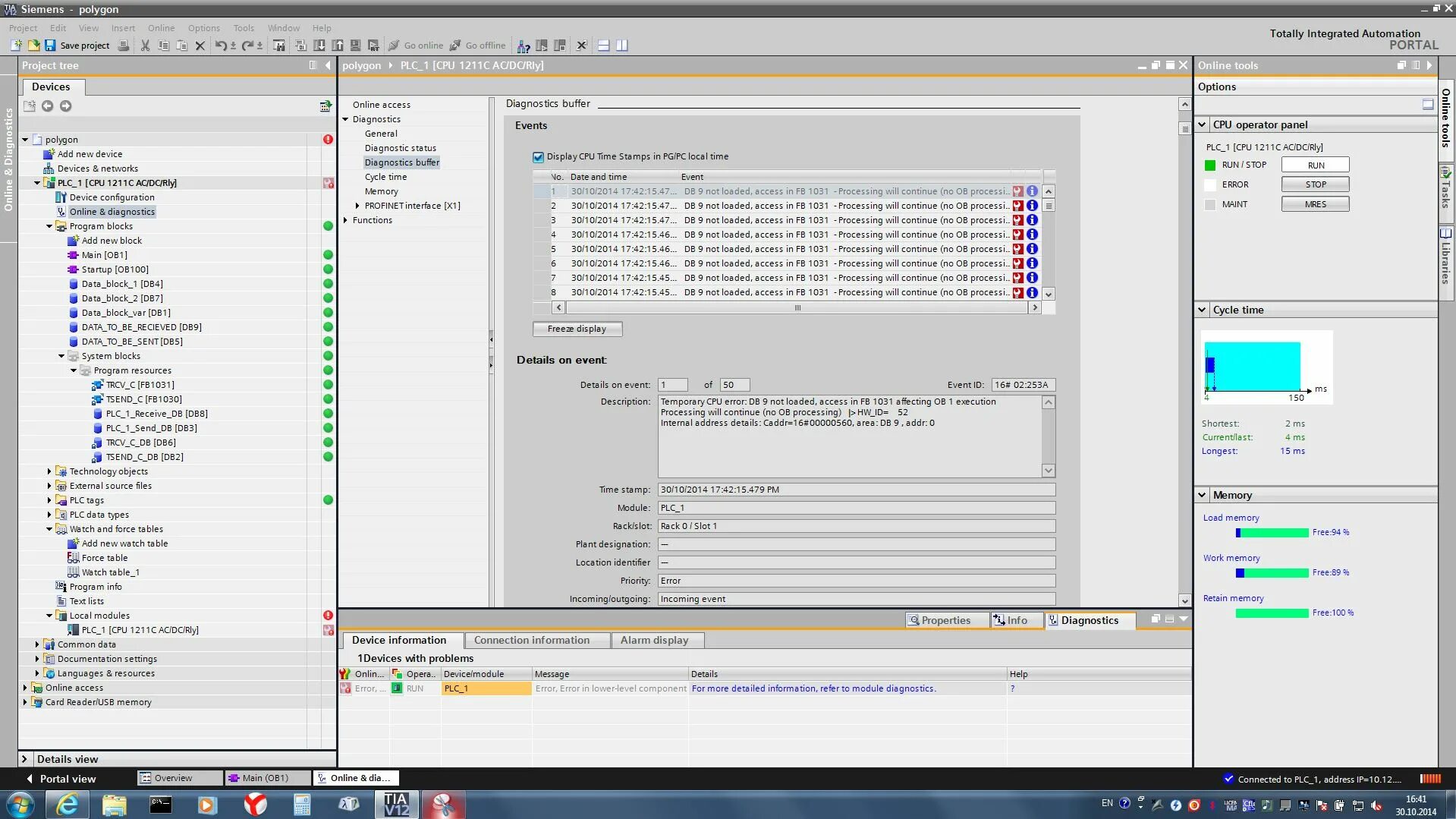Image resolution: width=1456 pixels, height=819 pixels.
Task: Expand Technology objects in project tree
Action: [49, 471]
